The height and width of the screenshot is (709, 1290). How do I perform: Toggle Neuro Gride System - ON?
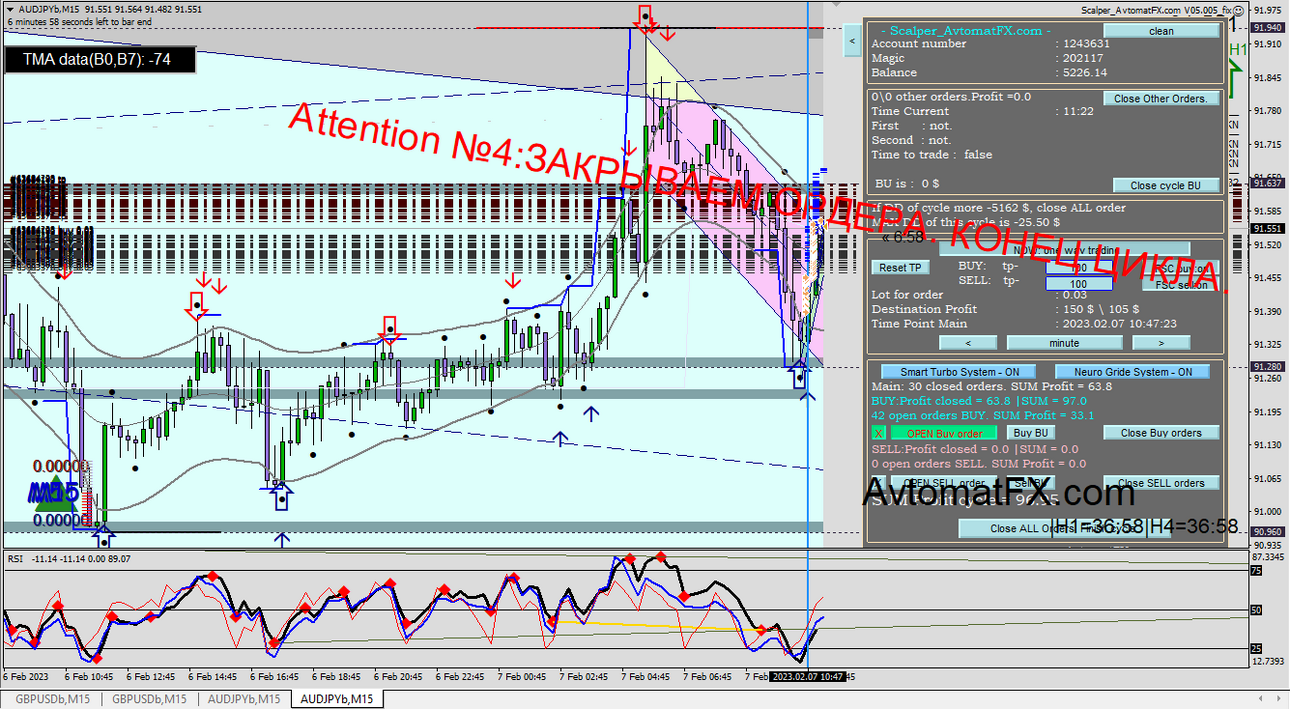1132,371
